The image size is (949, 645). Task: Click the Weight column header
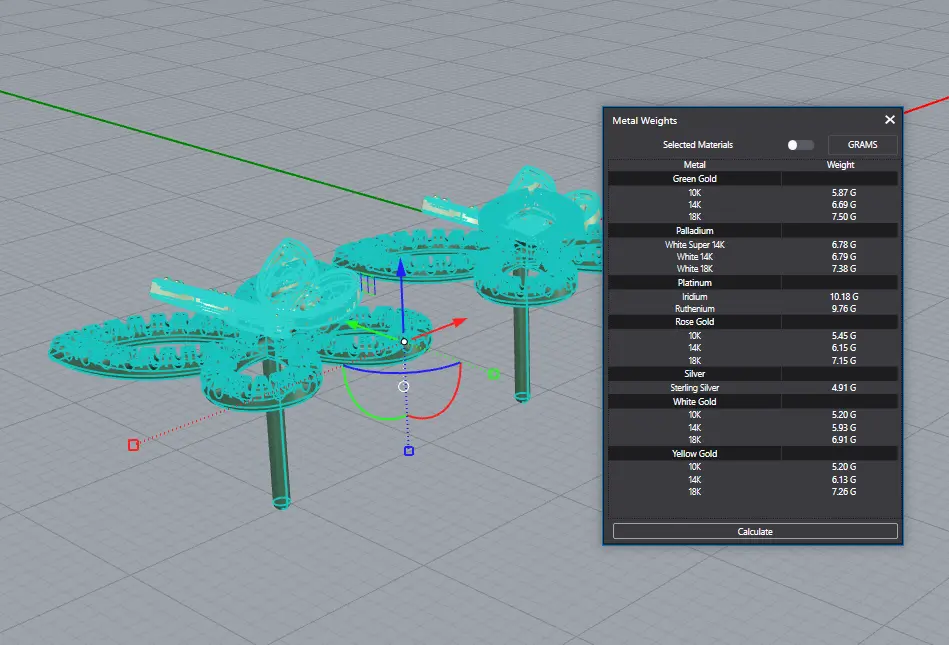pos(840,165)
